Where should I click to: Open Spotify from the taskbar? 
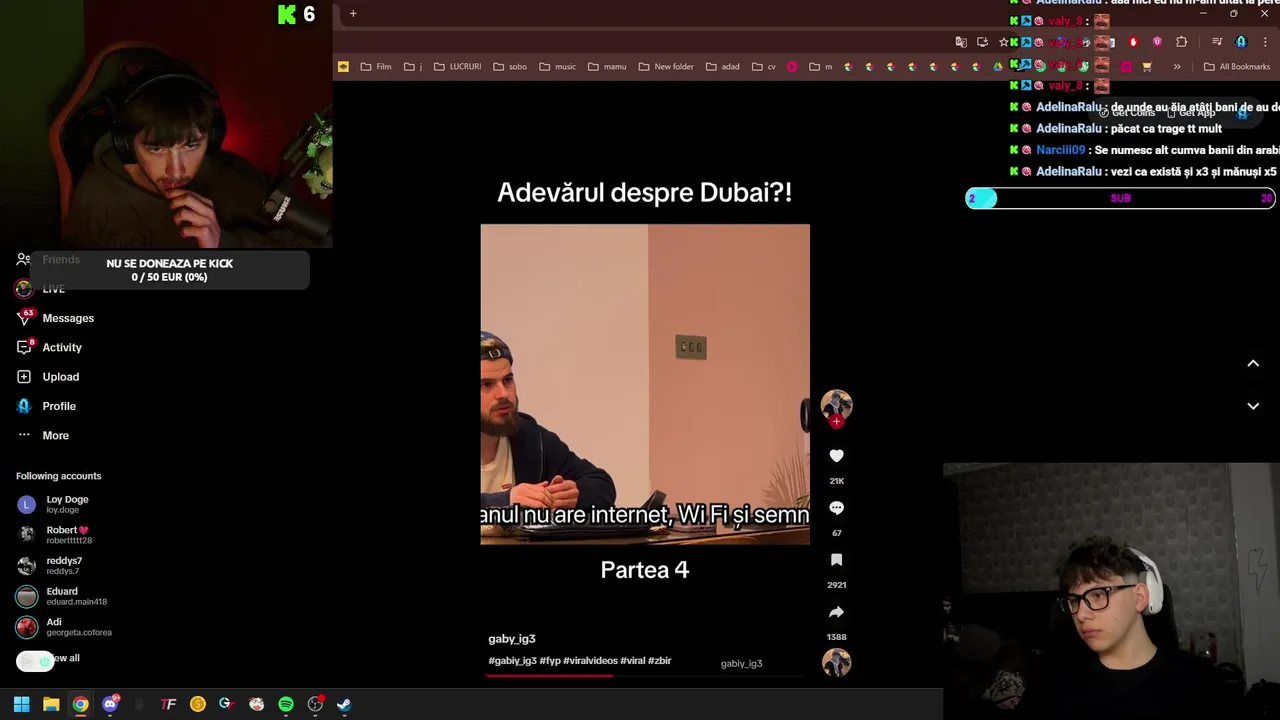[286, 704]
